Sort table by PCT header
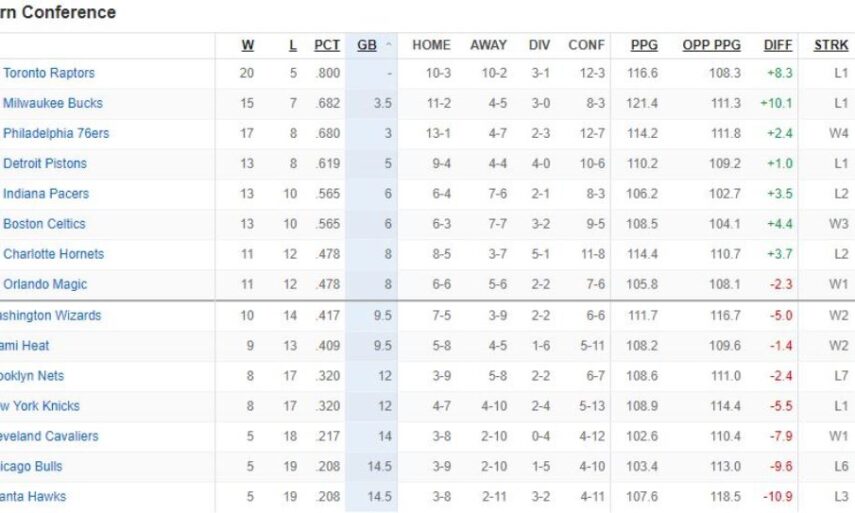Viewport: 855px width, 513px height. (x=327, y=45)
